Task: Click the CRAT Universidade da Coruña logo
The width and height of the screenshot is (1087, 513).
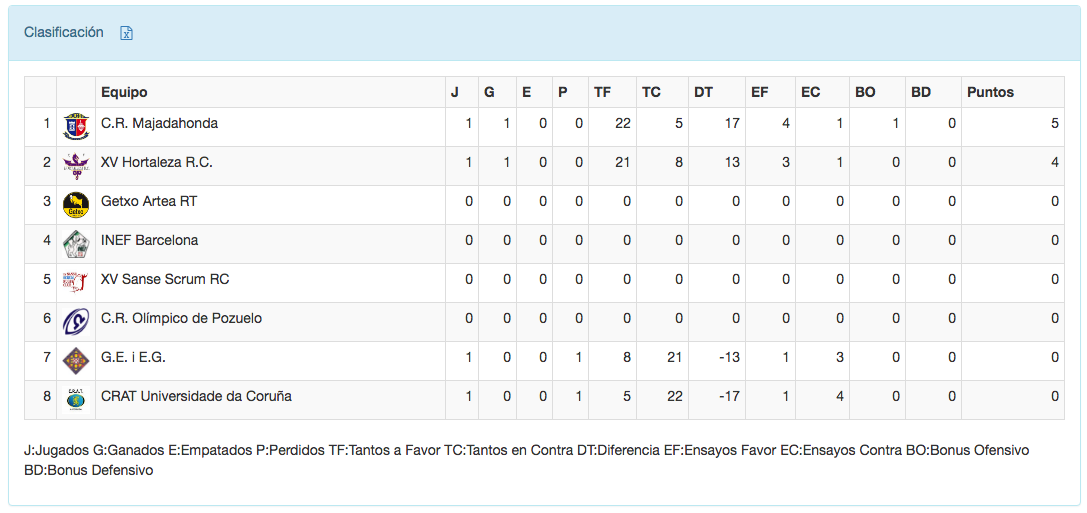Action: pos(75,399)
